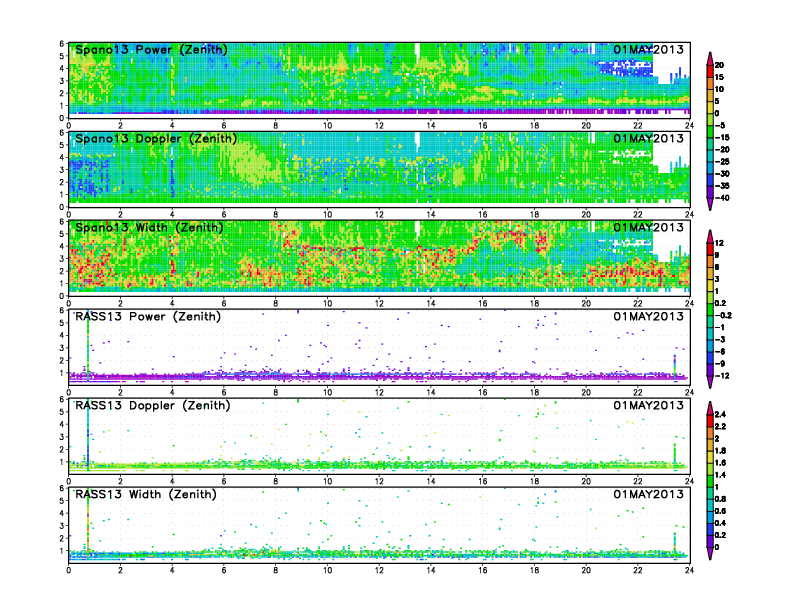This screenshot has width=792, height=612.
Task: Click hour tick '10' below RASS13 Doppler plot
Action: coord(327,481)
